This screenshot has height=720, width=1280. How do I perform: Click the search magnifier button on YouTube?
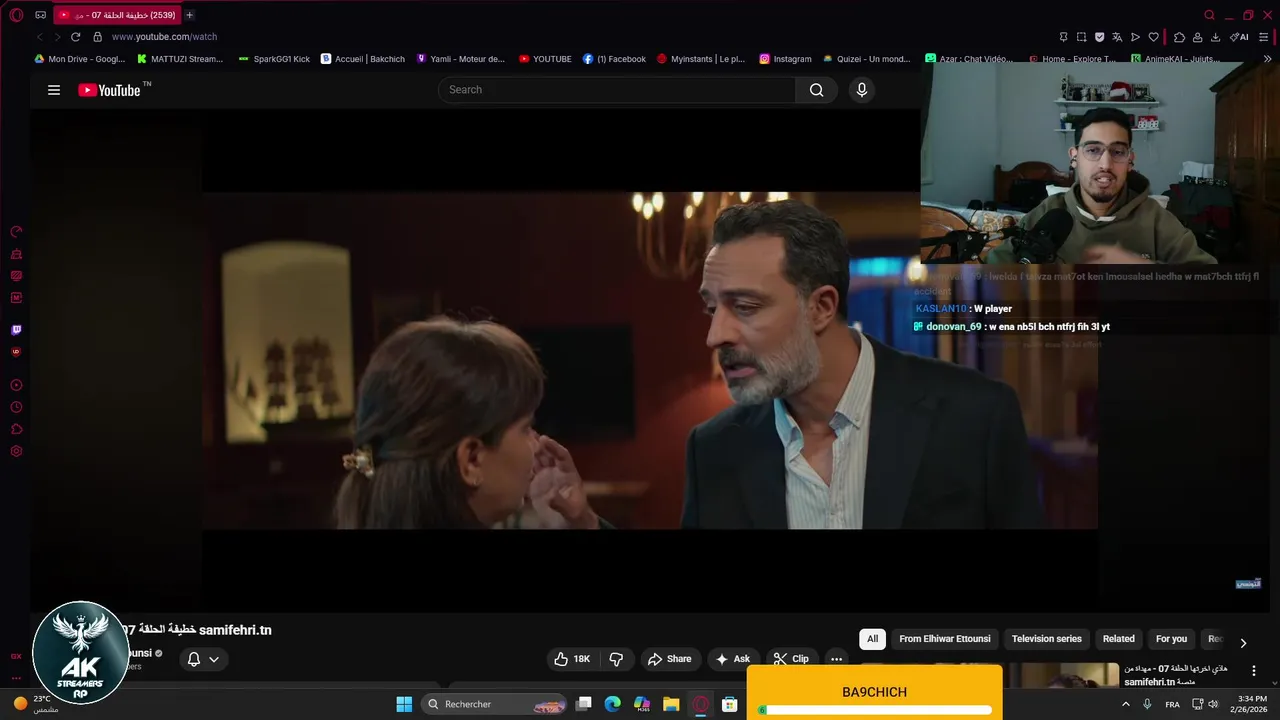tap(816, 90)
